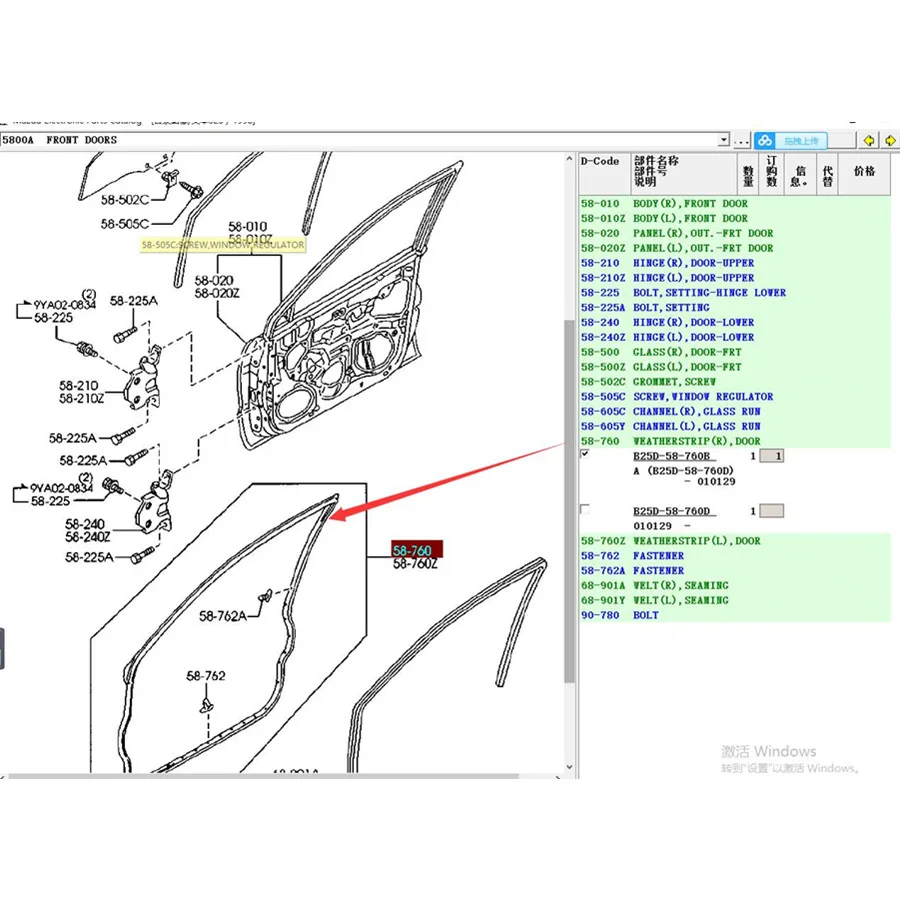Click the D-Code column header
Screen dimensions: 900x900
[605, 173]
